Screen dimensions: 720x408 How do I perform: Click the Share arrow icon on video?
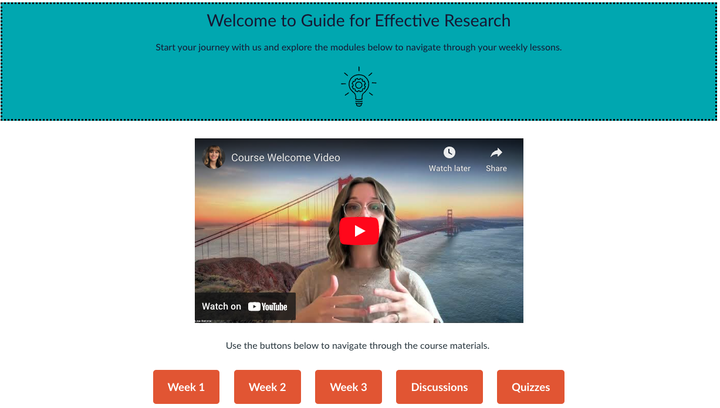pos(496,152)
